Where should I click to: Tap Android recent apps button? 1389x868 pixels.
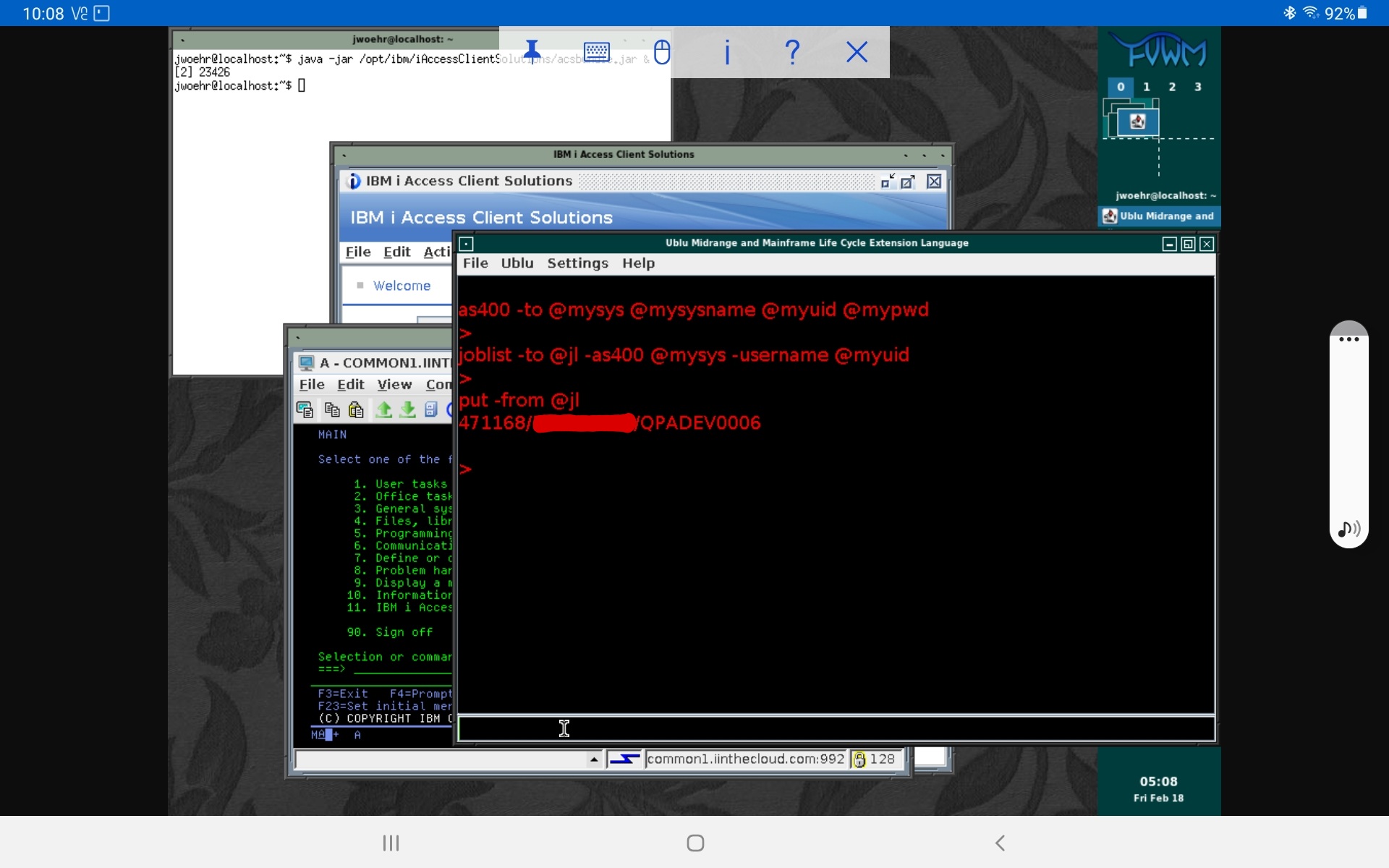(x=391, y=843)
